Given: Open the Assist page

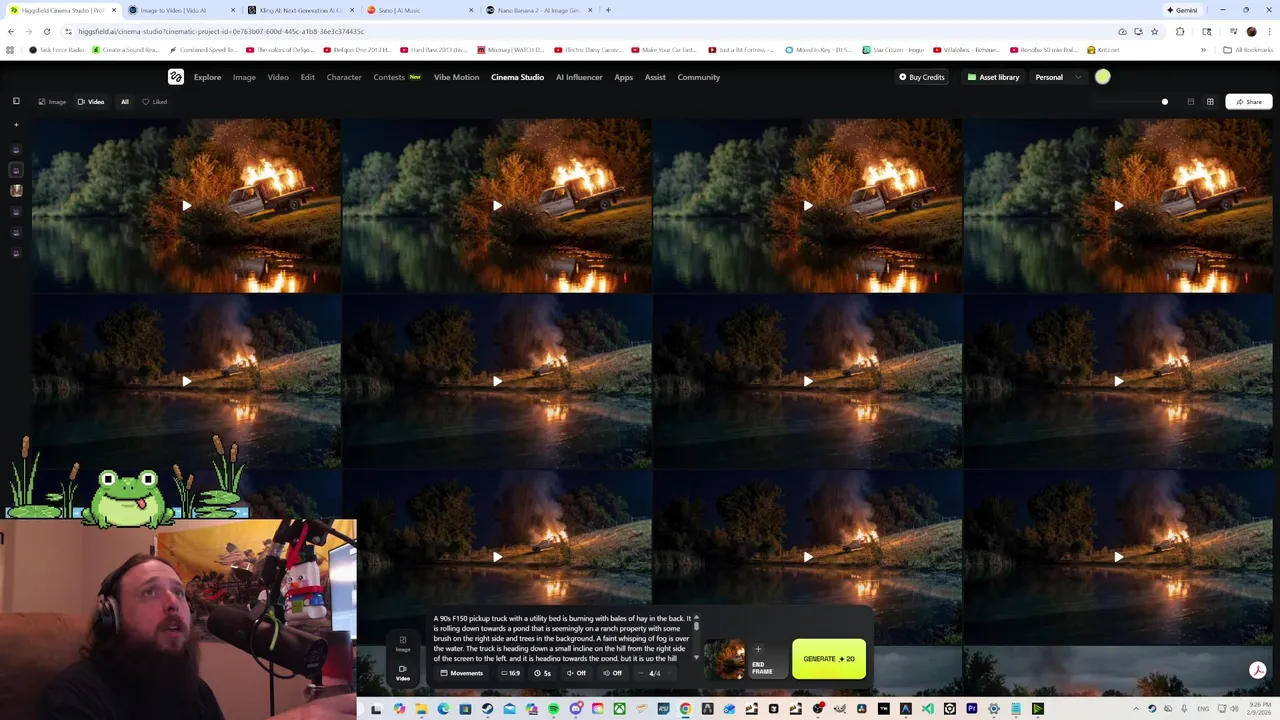Looking at the screenshot, I should pyautogui.click(x=655, y=77).
